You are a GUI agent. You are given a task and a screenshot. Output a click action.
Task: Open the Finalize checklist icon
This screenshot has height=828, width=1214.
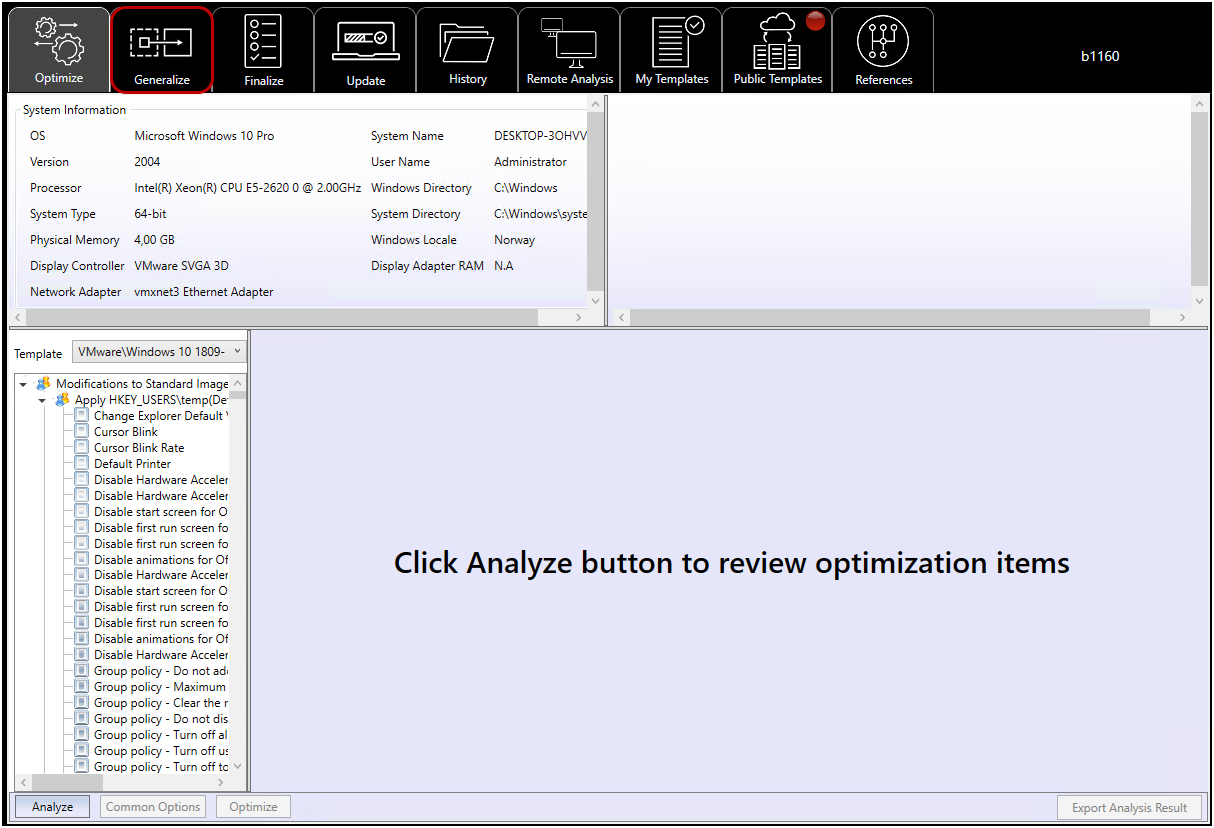coord(263,41)
